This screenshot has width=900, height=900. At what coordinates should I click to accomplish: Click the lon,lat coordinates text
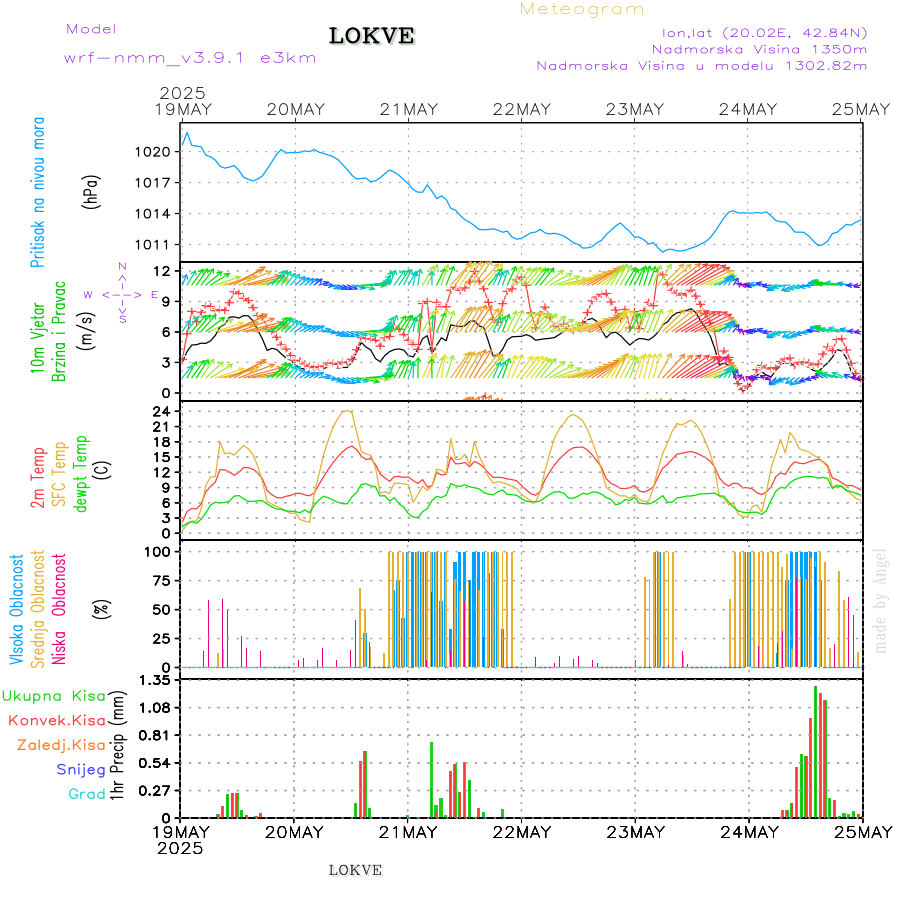[757, 32]
